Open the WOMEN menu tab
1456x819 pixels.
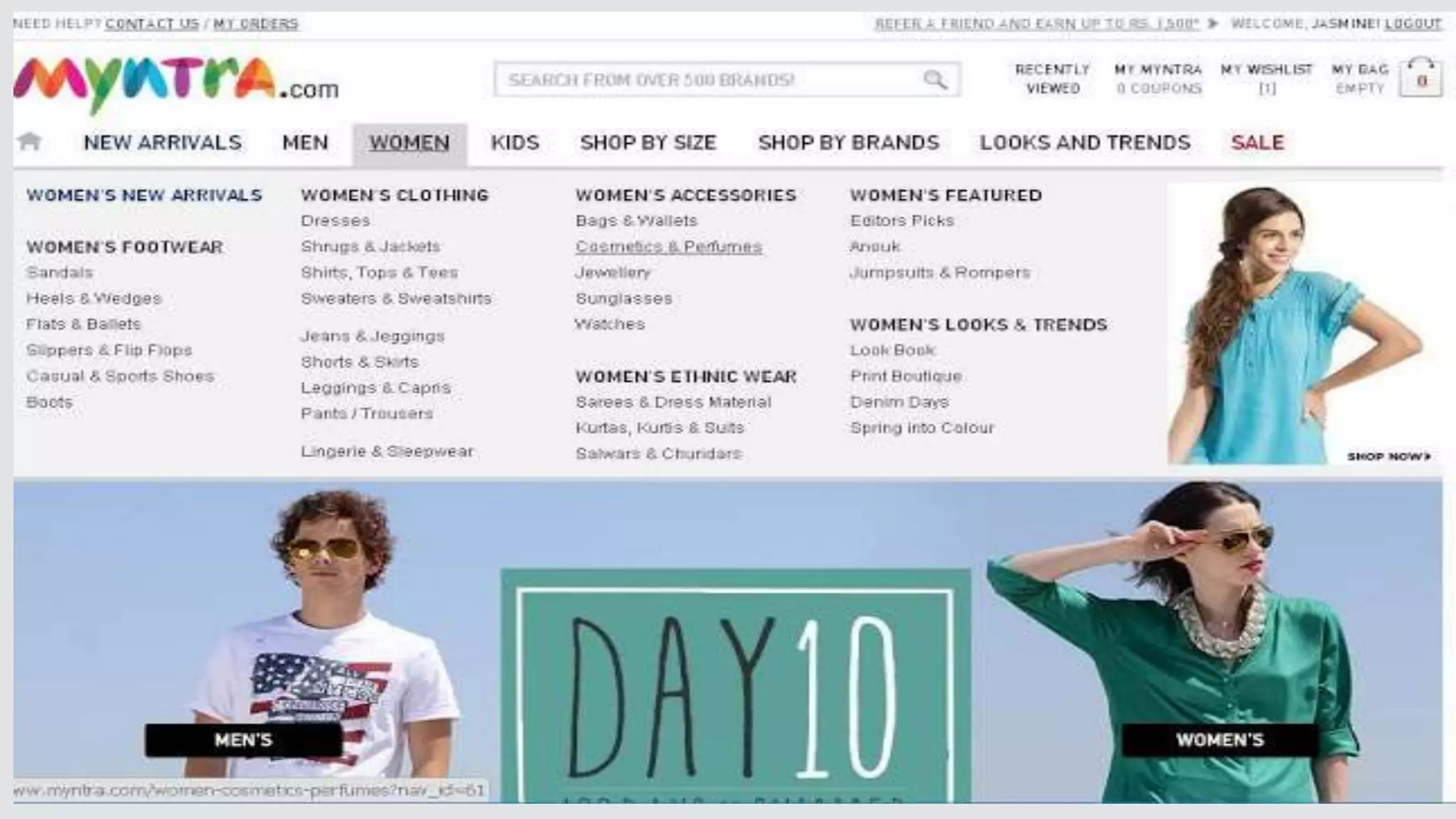click(409, 143)
